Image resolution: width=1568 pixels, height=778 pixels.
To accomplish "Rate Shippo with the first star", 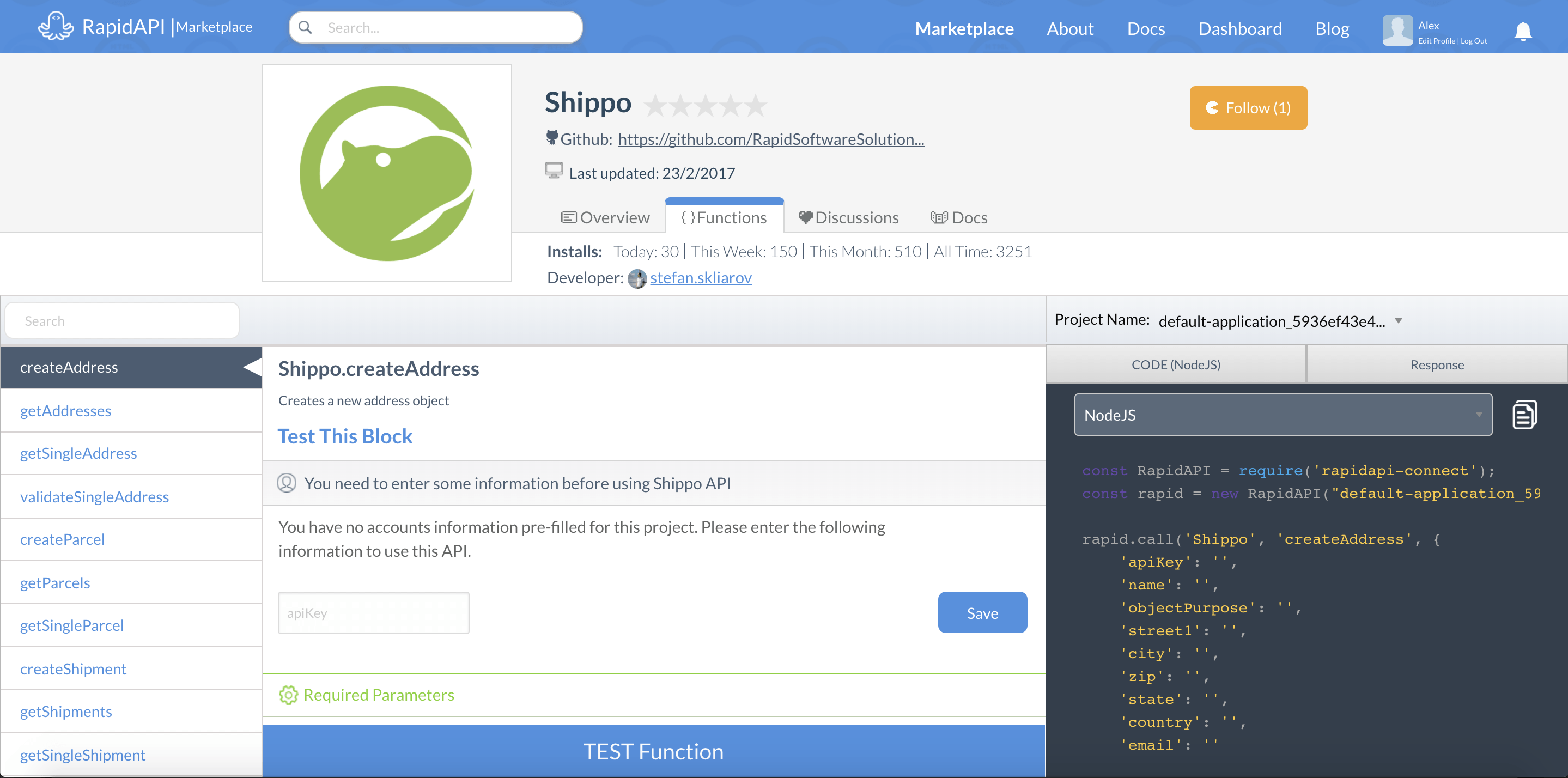I will coord(655,105).
